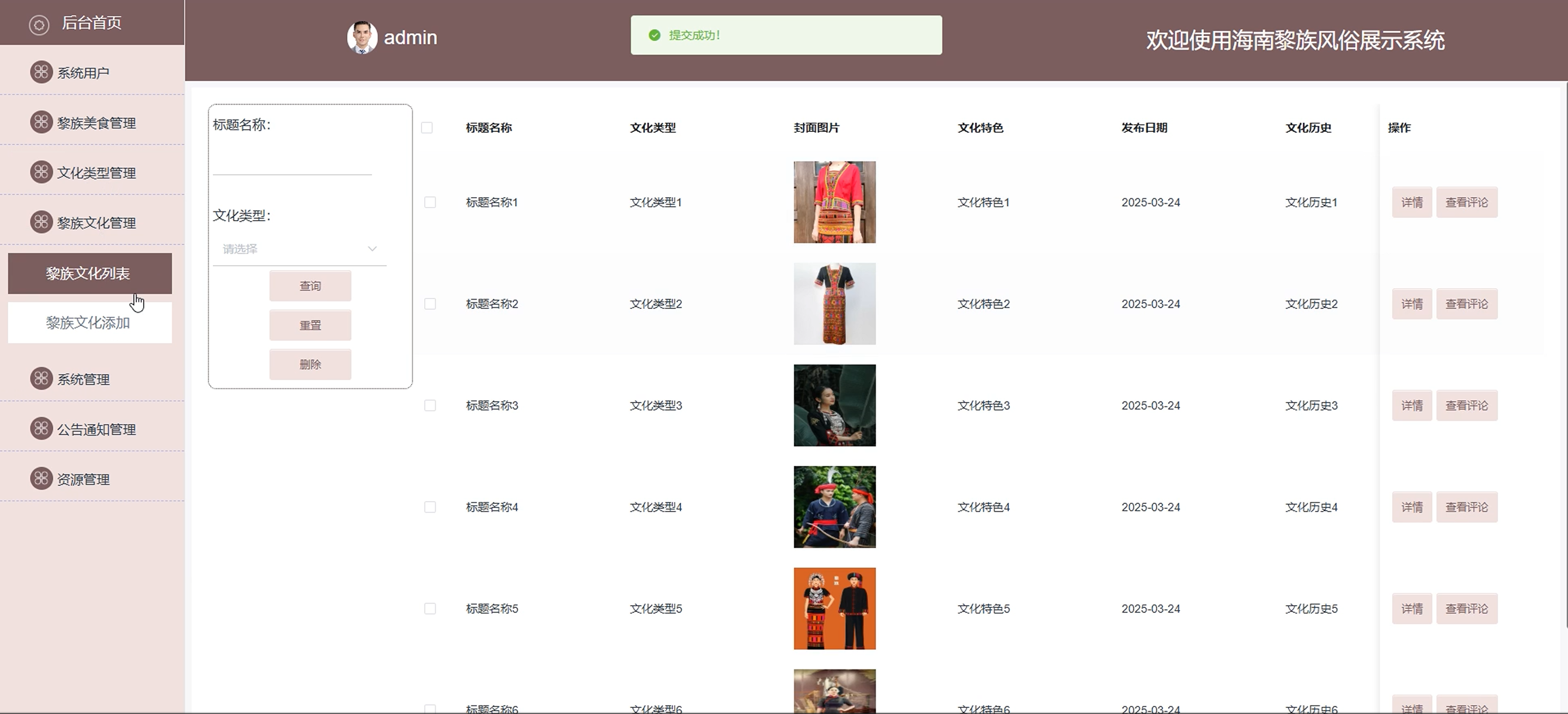Click the icon beside 系统管理

[41, 379]
